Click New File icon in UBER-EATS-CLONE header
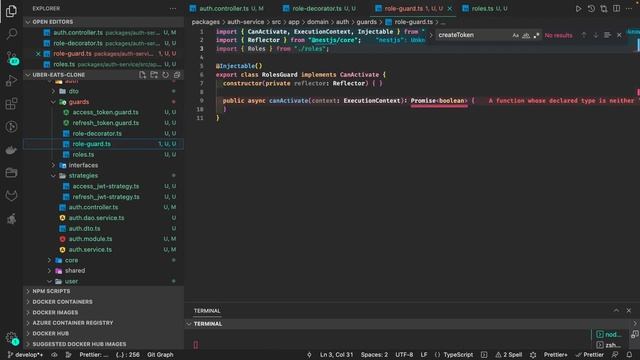This screenshot has height=360, width=640. tap(142, 75)
